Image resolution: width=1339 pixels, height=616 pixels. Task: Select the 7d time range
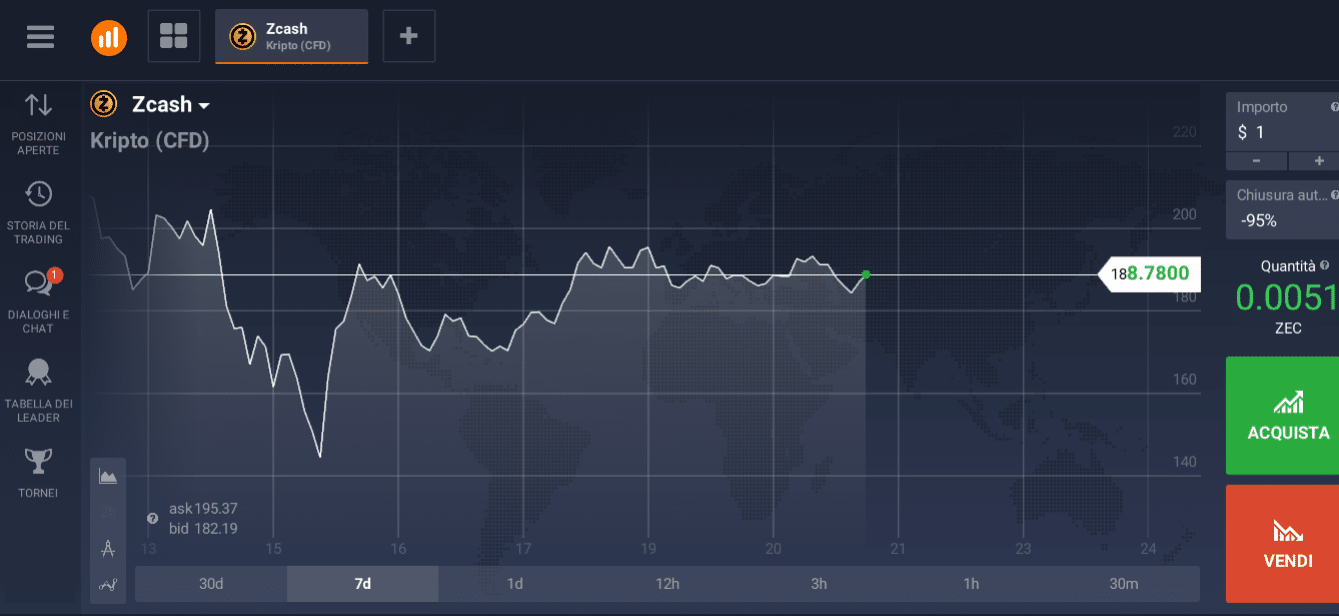click(x=363, y=584)
